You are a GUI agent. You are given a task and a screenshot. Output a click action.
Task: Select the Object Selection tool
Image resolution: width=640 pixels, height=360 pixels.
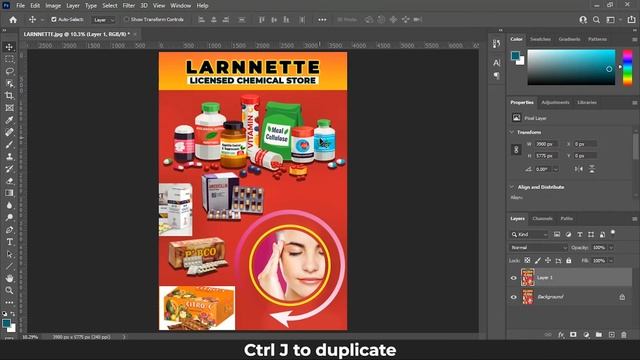[x=9, y=84]
